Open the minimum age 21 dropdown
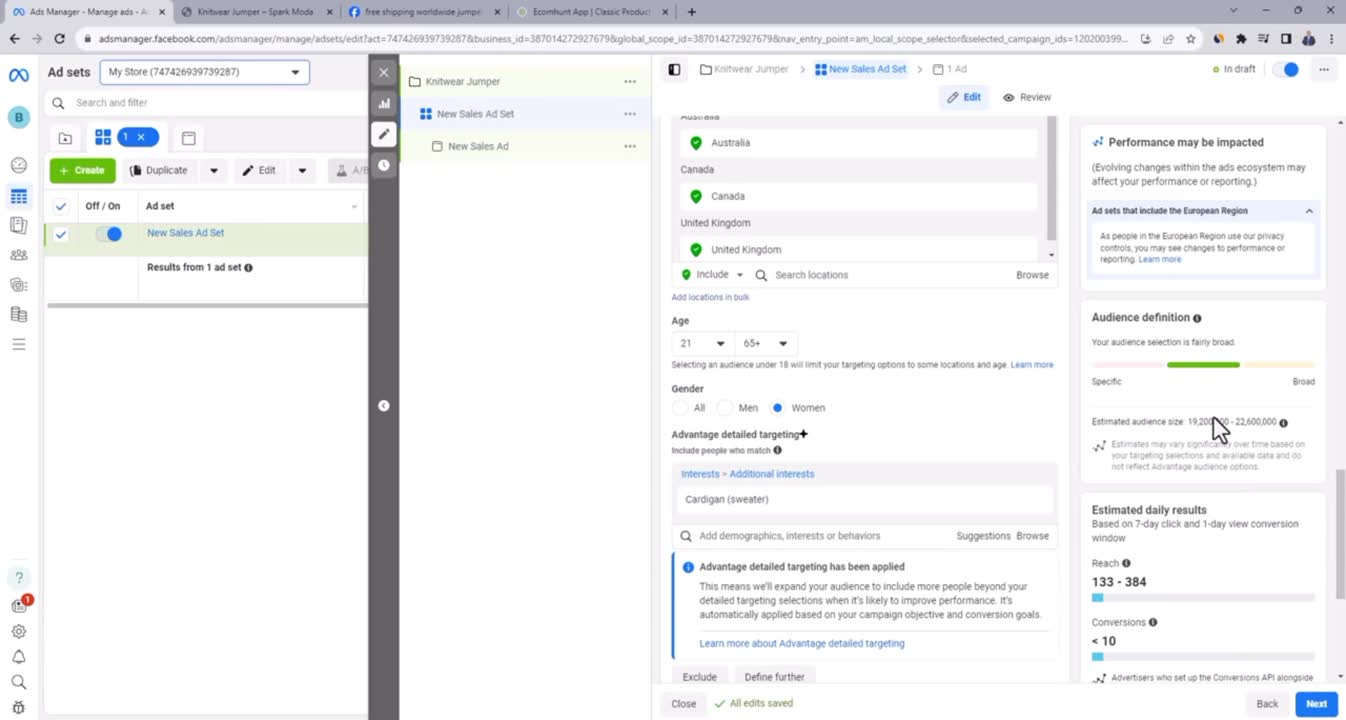This screenshot has height=720, width=1346. (702, 343)
